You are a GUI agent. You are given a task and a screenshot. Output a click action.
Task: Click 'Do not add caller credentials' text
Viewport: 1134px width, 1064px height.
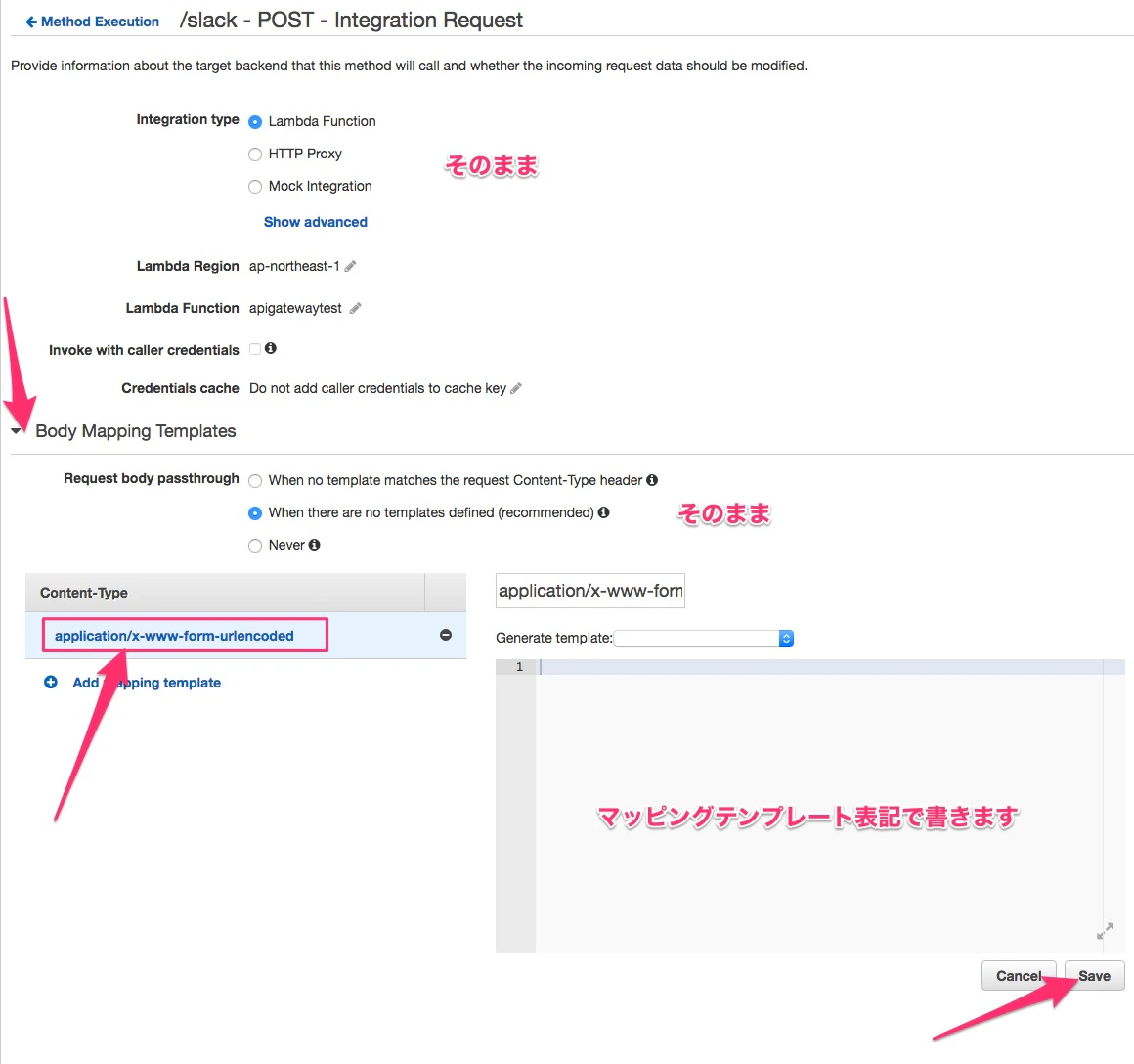pyautogui.click(x=377, y=388)
